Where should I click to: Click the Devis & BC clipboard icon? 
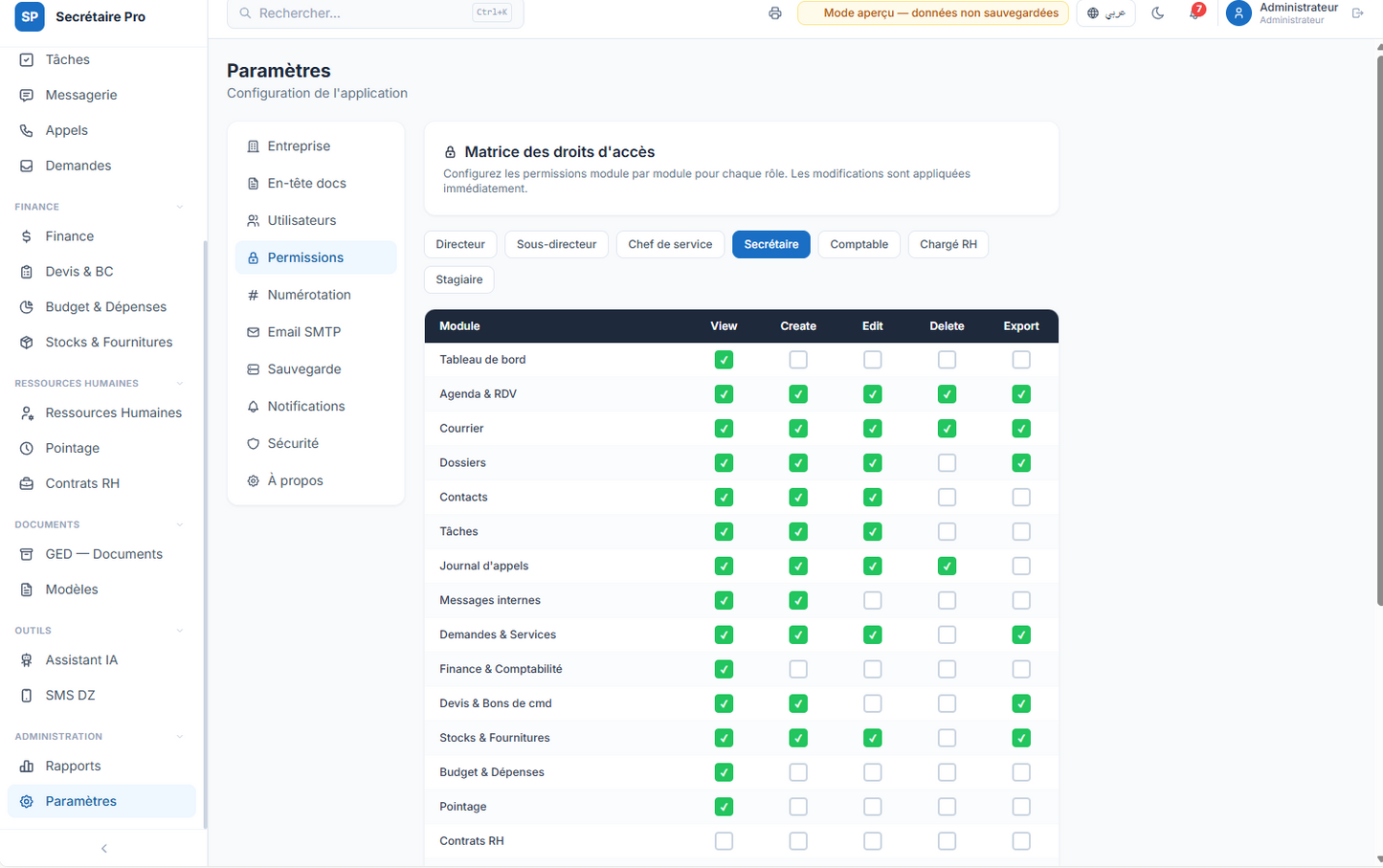pos(27,272)
